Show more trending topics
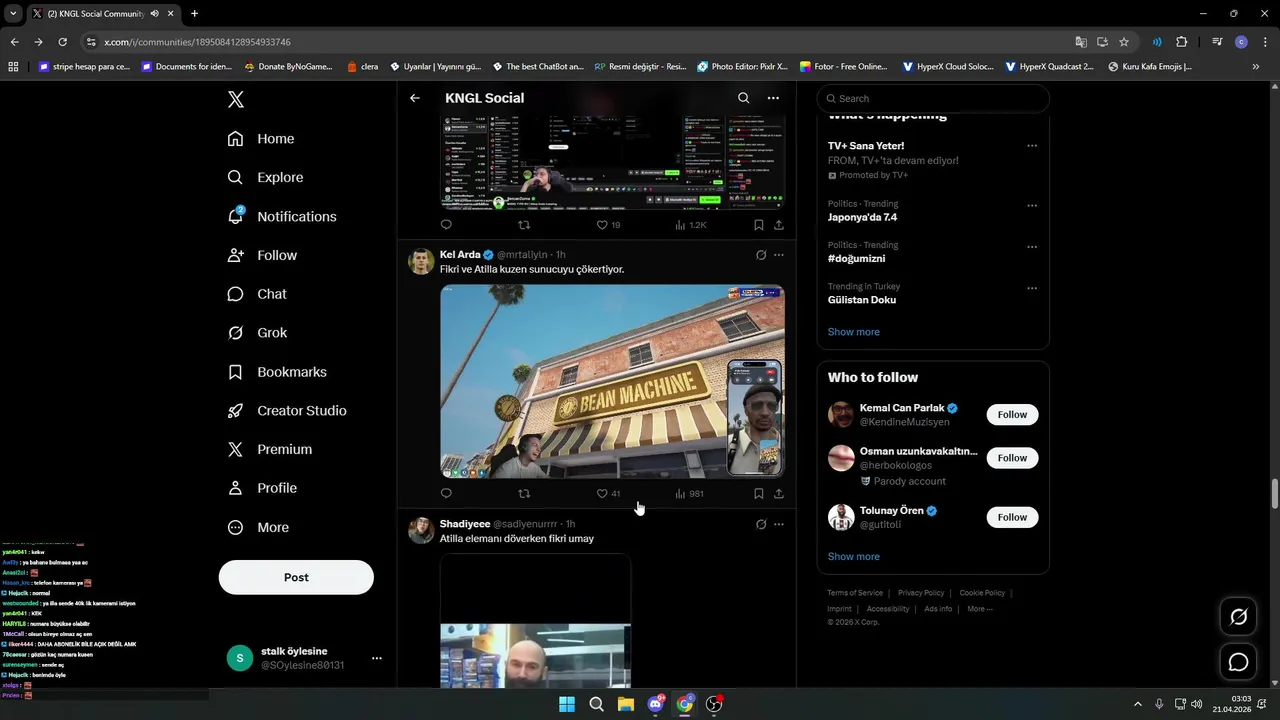 854,332
